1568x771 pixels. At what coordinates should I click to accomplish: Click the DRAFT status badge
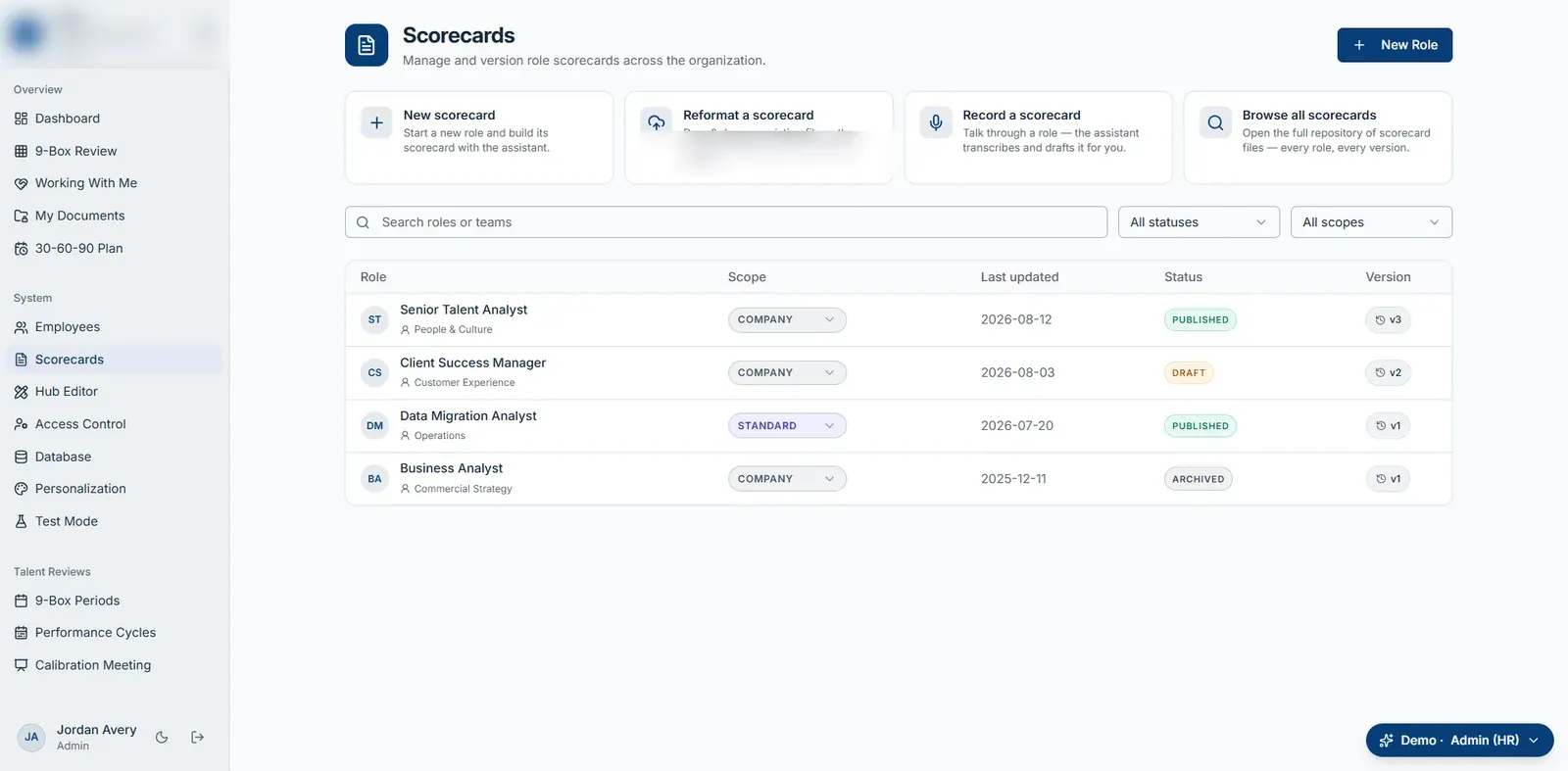point(1189,373)
